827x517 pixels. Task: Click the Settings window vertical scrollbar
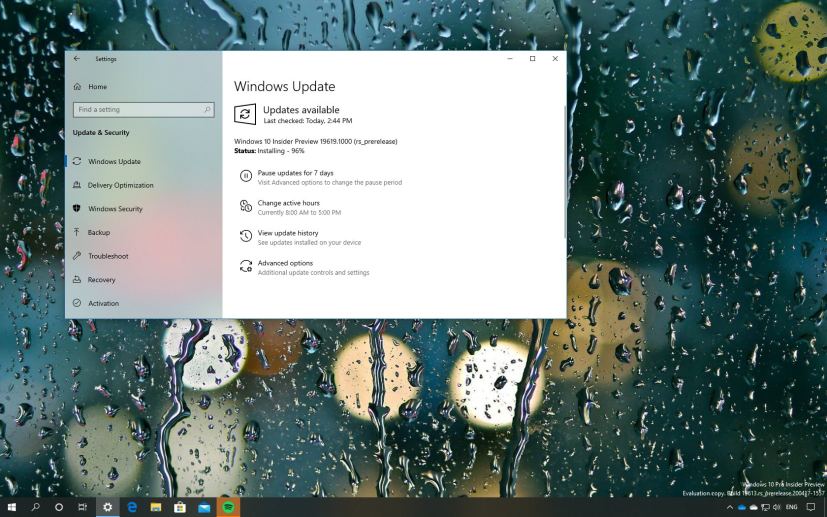[565, 171]
